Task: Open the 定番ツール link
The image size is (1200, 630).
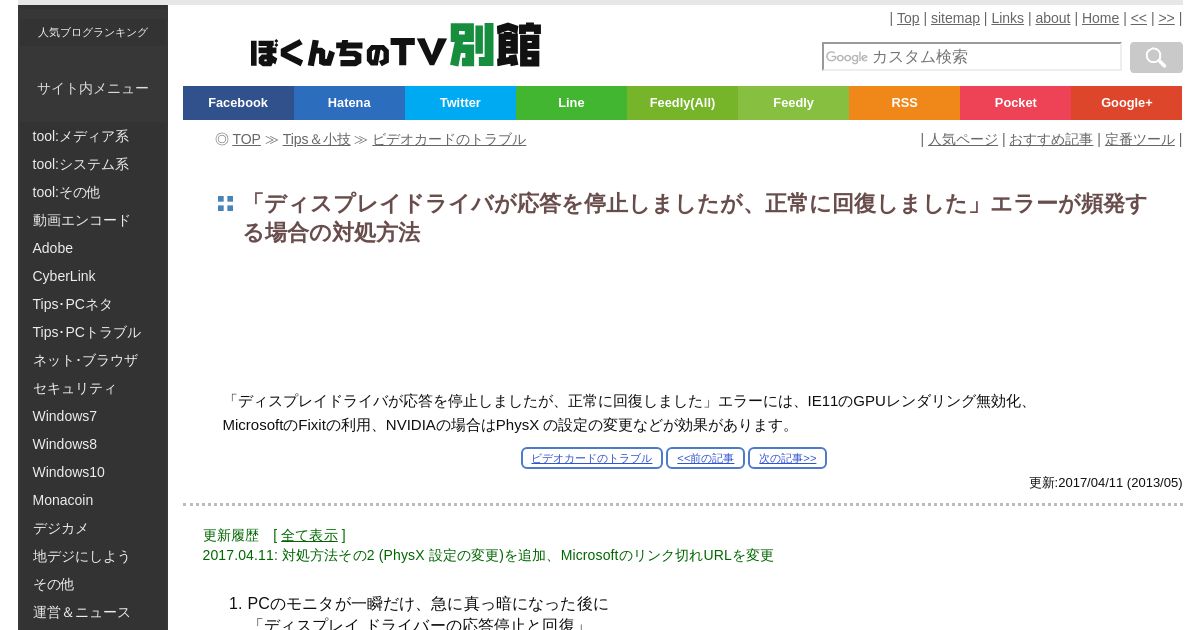Action: coord(1140,139)
